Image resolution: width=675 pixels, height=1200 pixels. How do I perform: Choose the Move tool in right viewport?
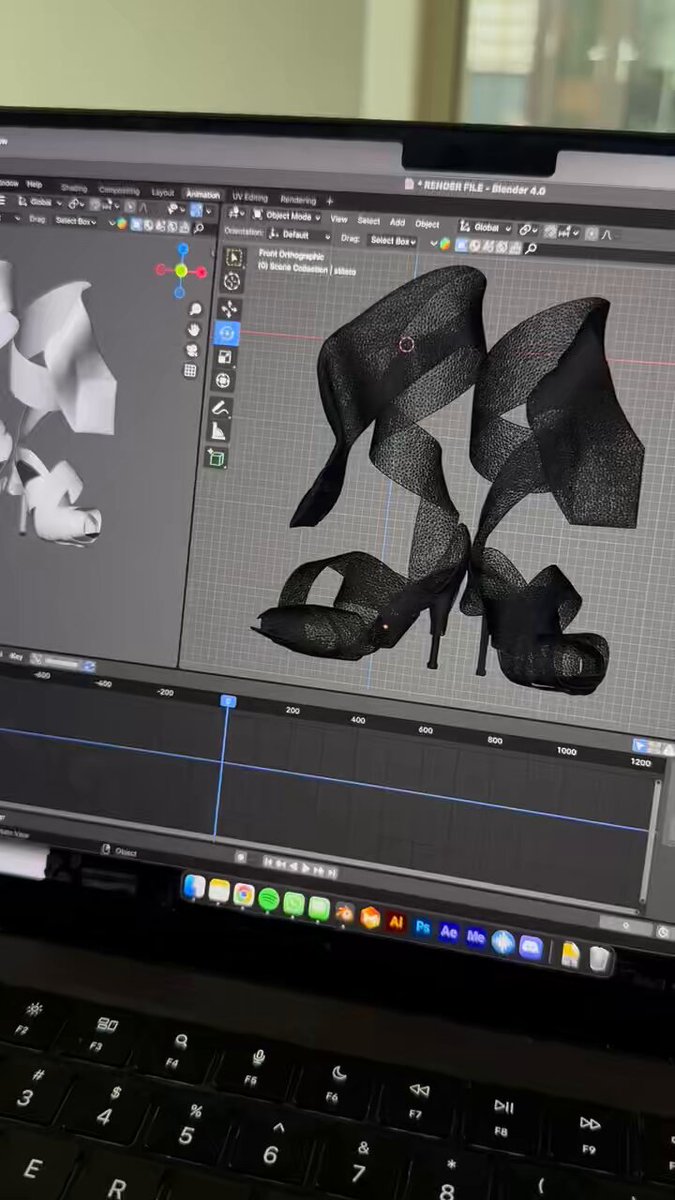pyautogui.click(x=229, y=309)
